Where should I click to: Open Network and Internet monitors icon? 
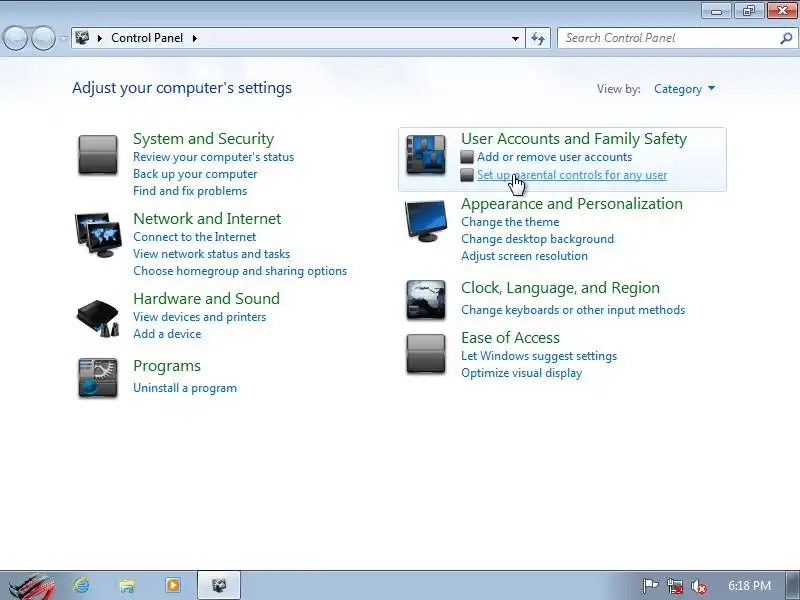pyautogui.click(x=98, y=235)
